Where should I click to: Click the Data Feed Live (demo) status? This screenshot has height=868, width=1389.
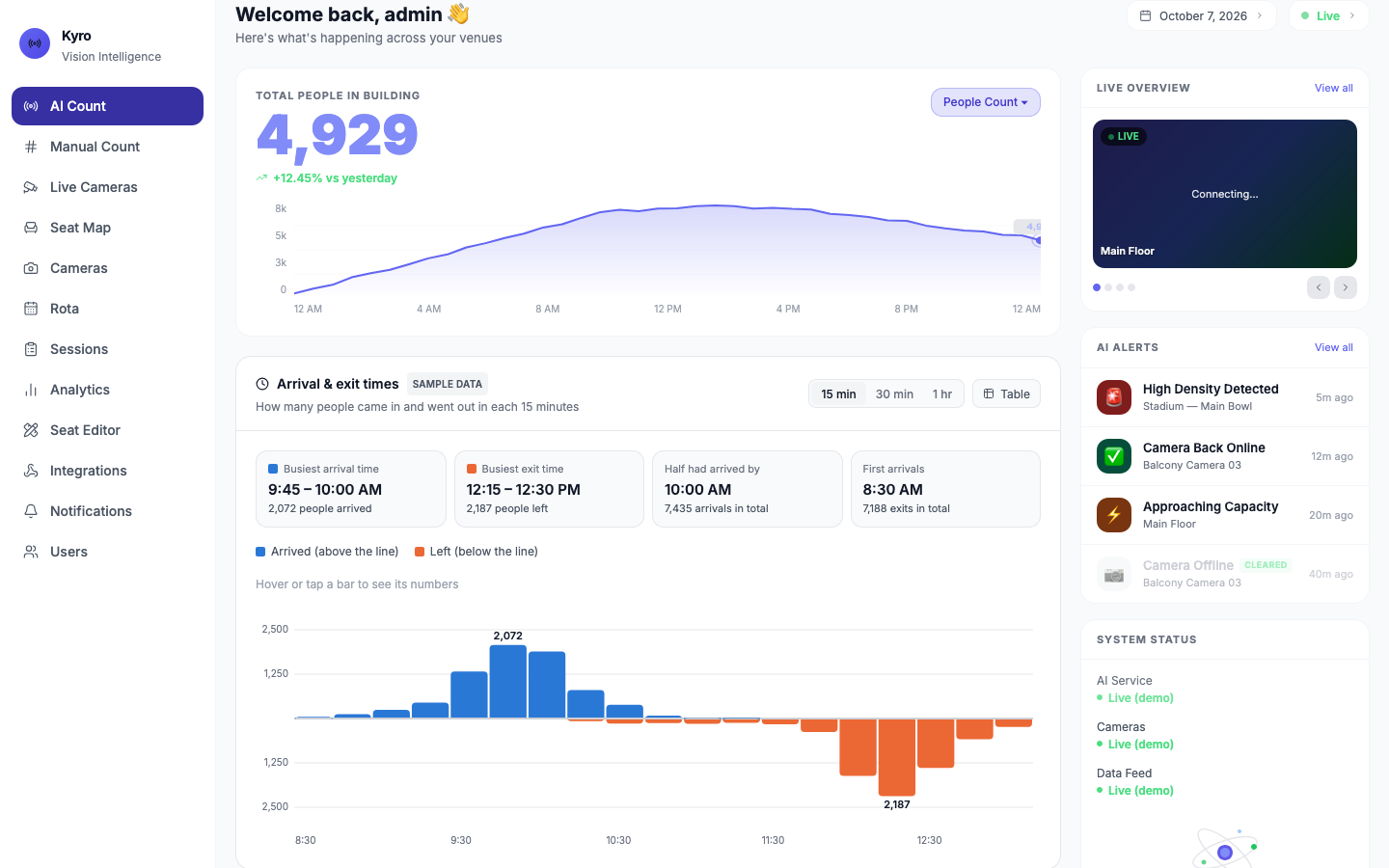pos(1135,791)
